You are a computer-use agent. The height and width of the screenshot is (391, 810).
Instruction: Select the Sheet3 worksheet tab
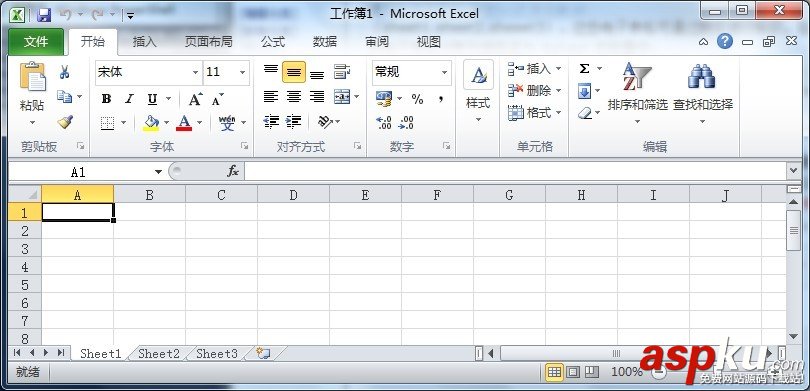(x=216, y=354)
